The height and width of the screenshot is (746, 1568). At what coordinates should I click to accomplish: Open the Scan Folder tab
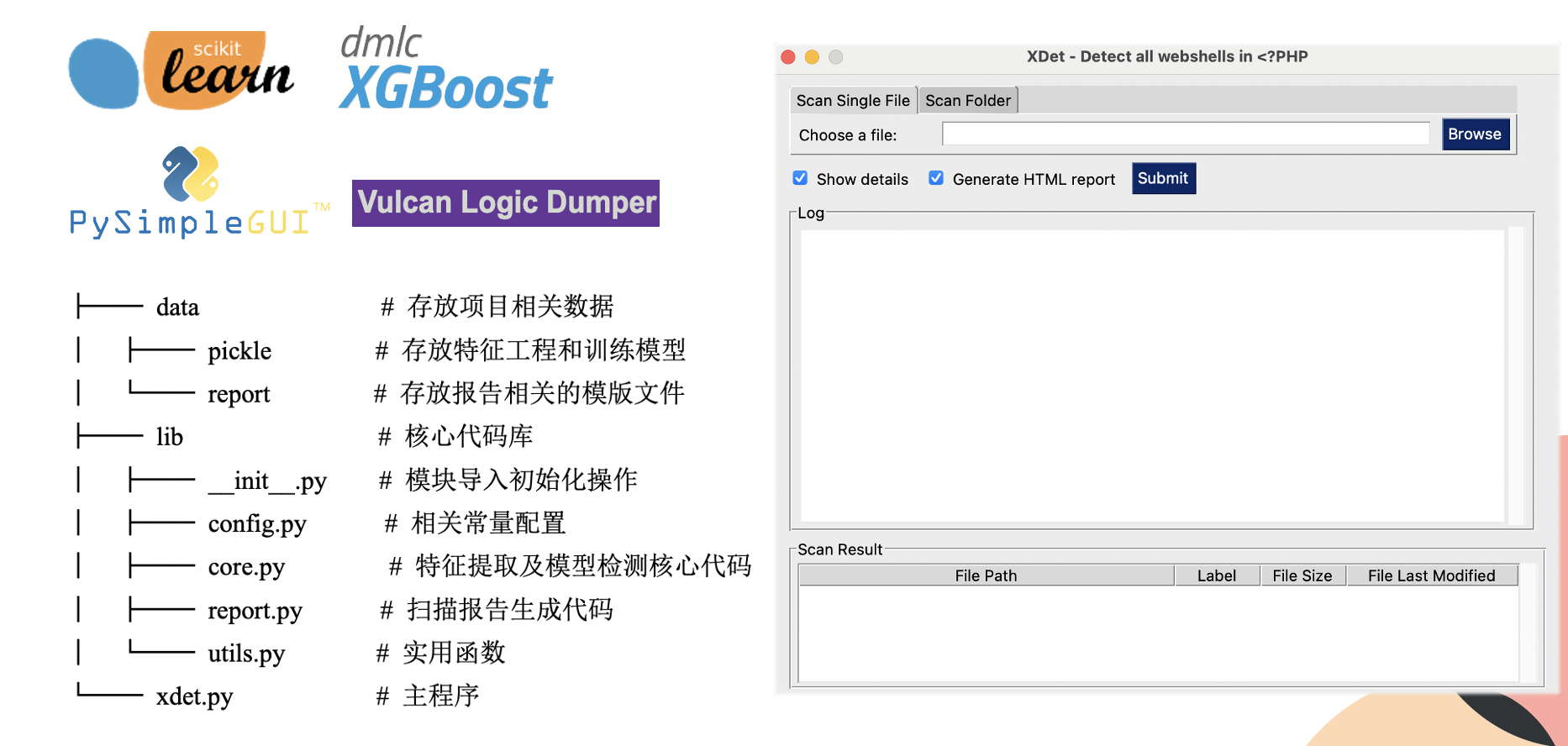coord(968,100)
